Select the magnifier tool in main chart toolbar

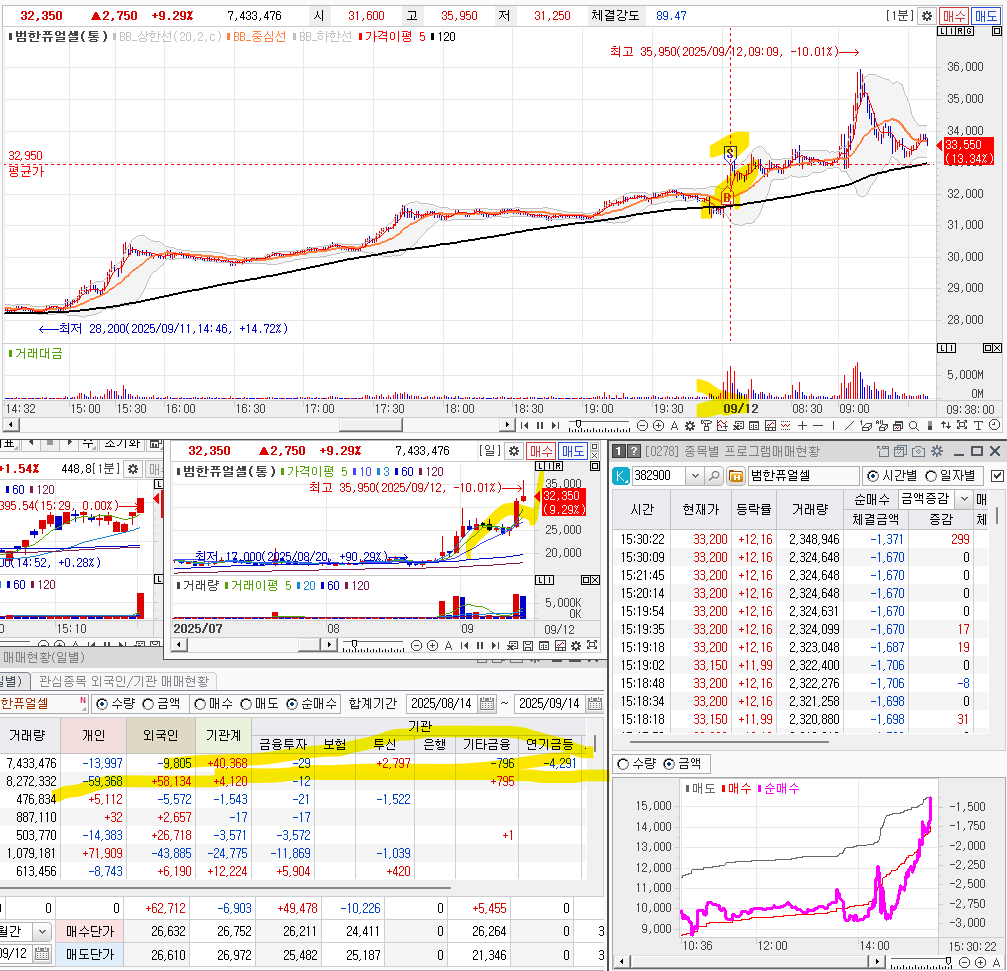[913, 425]
